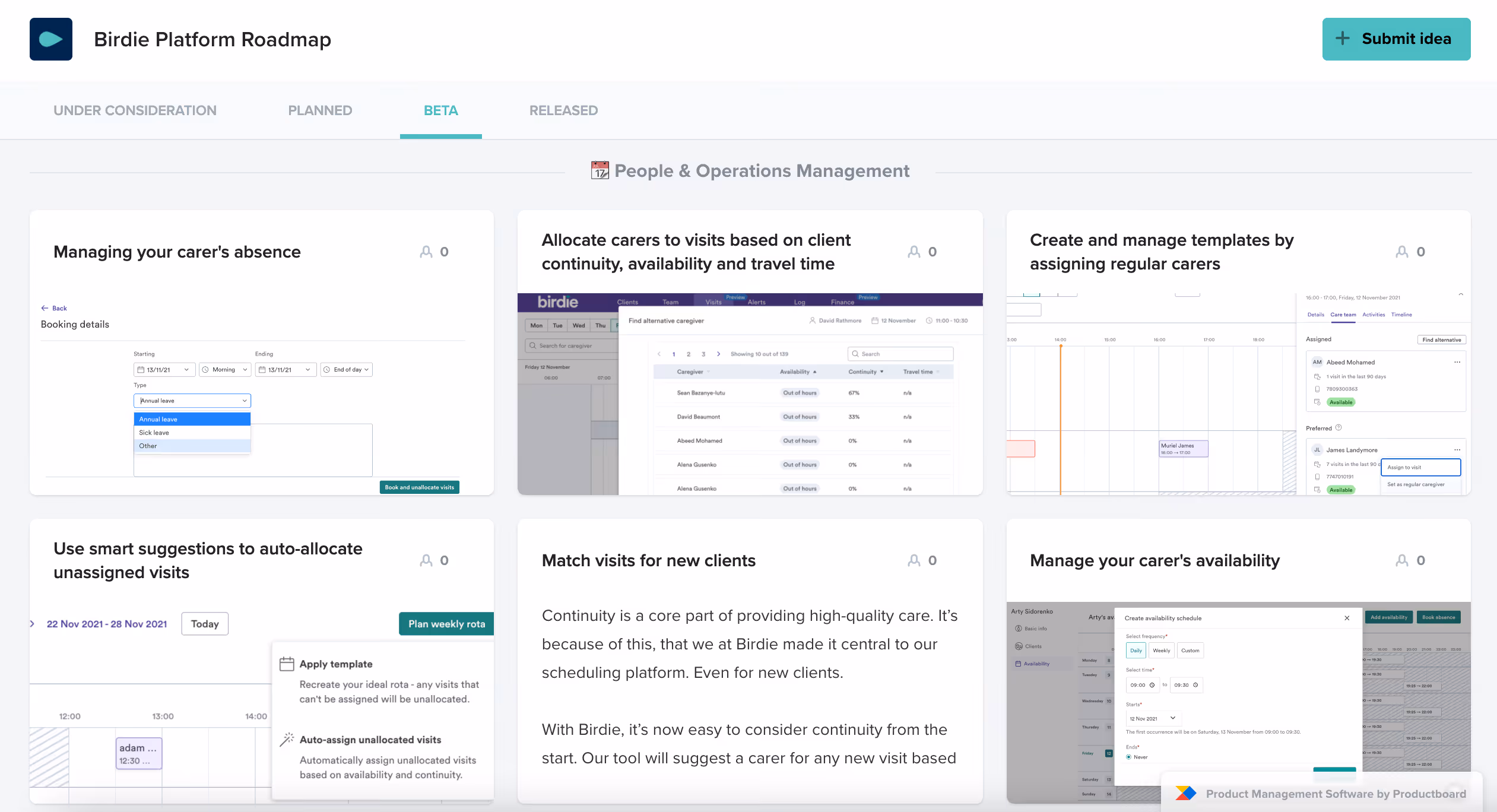Switch to the Under Consideration tab
The width and height of the screenshot is (1497, 812).
[135, 110]
